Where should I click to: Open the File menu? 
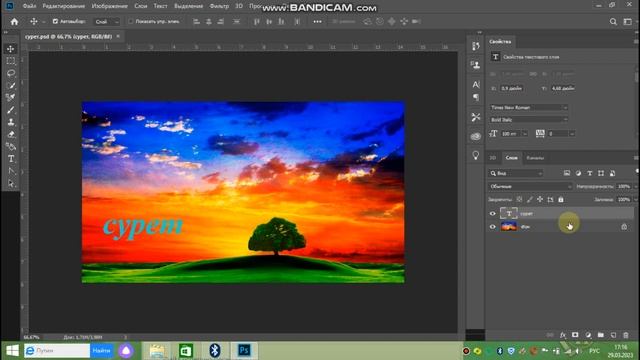29,6
